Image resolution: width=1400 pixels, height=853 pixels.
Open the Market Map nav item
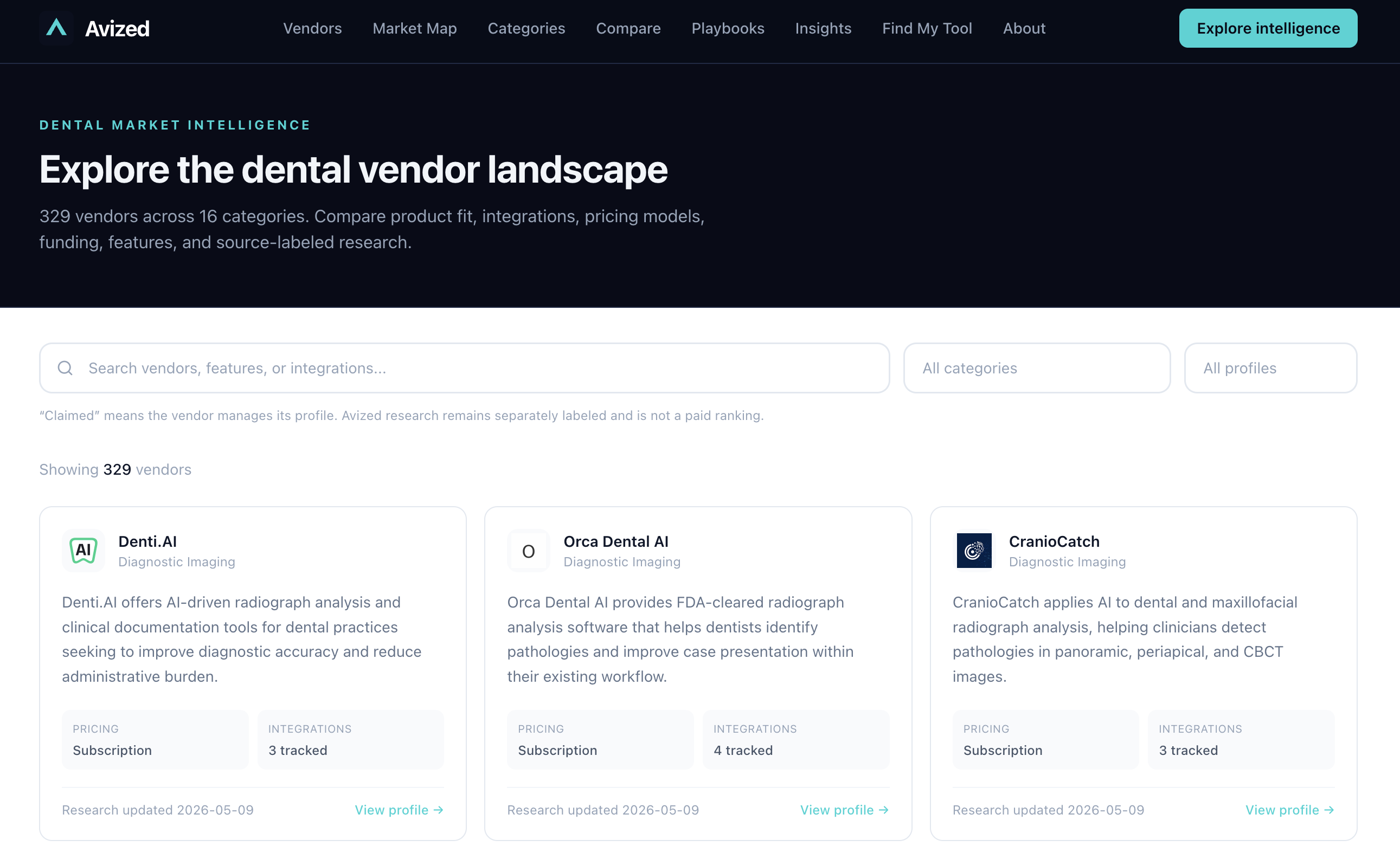(415, 28)
